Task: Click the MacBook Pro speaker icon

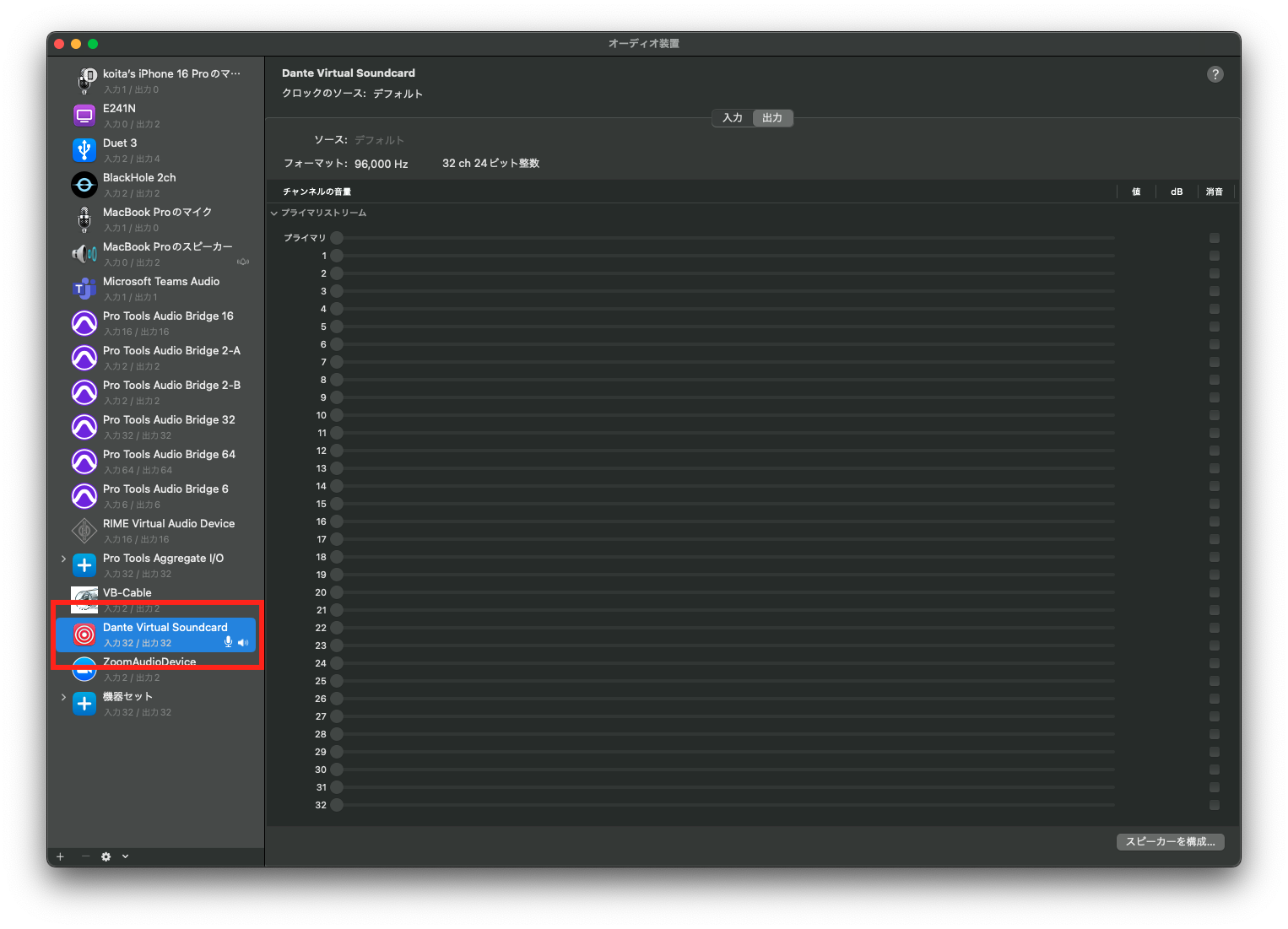Action: 84,254
